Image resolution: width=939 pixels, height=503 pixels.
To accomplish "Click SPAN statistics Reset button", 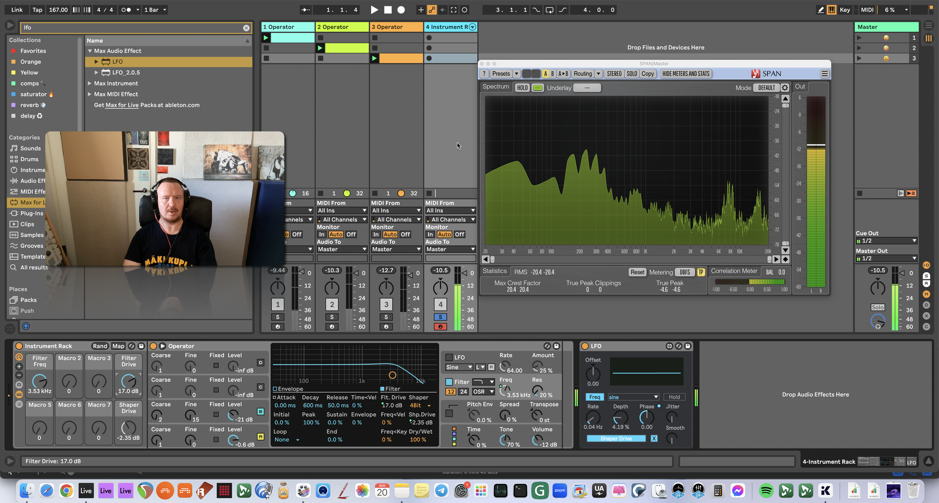I will [637, 272].
